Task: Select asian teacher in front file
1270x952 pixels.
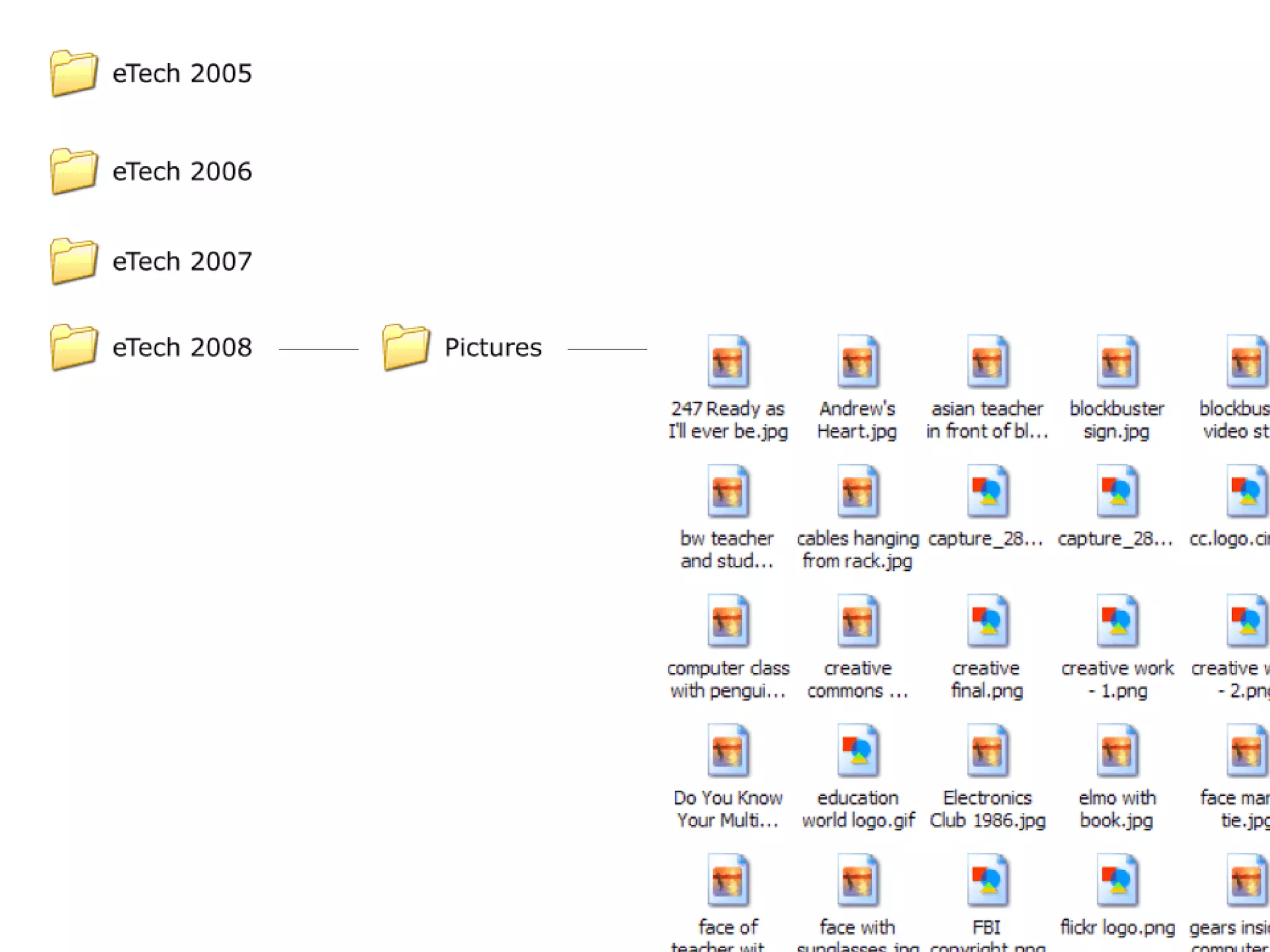Action: [x=987, y=362]
